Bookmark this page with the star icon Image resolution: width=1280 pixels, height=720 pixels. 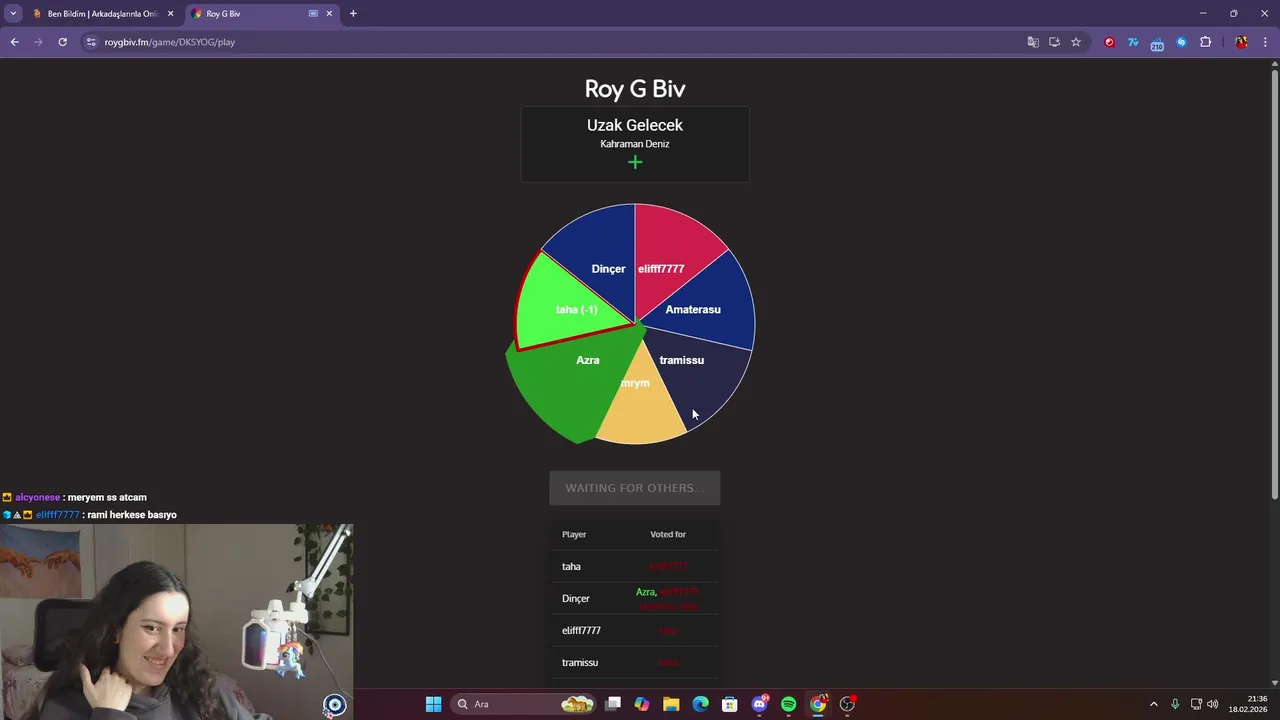coord(1076,42)
